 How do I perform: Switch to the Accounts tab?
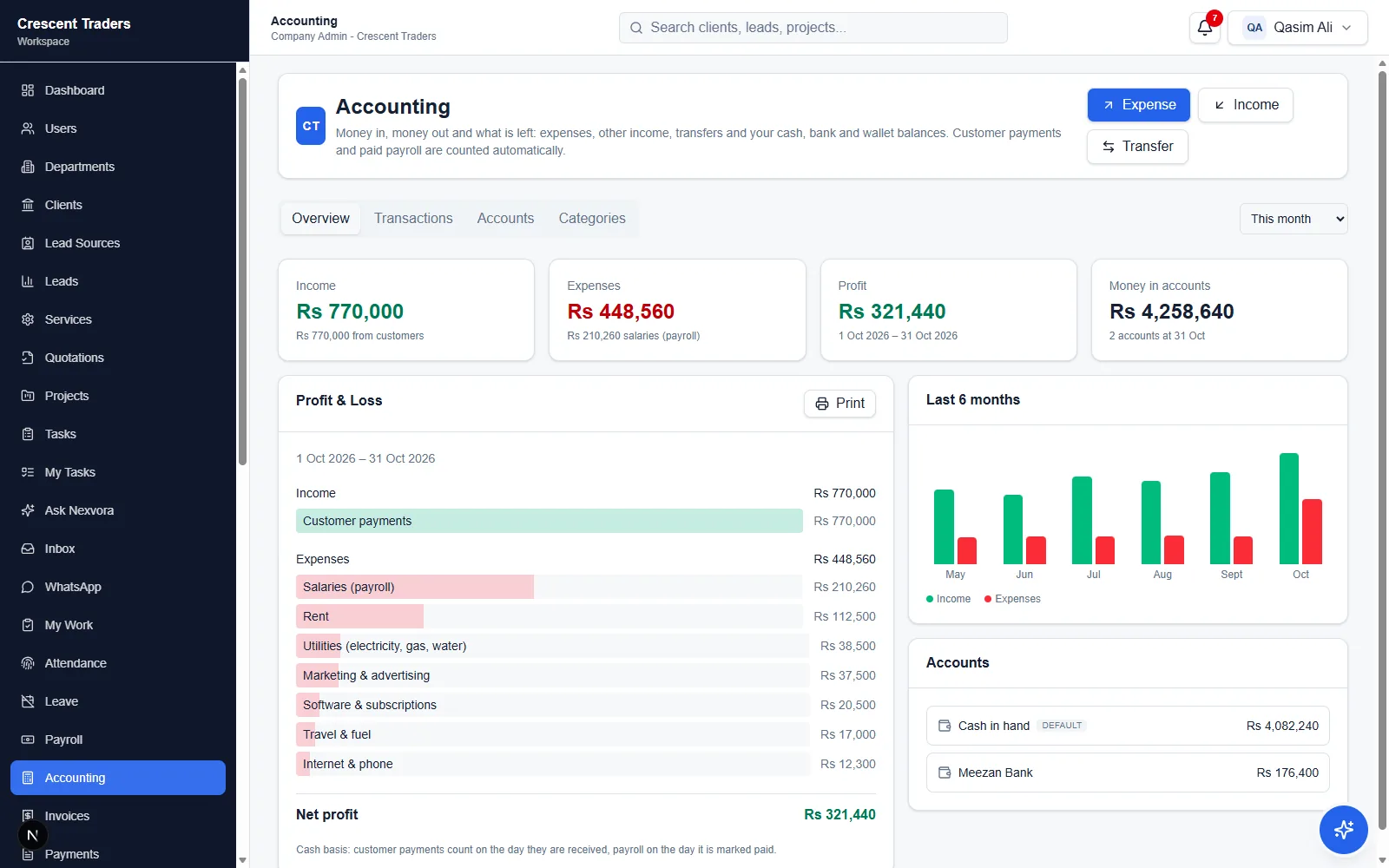pyautogui.click(x=505, y=219)
